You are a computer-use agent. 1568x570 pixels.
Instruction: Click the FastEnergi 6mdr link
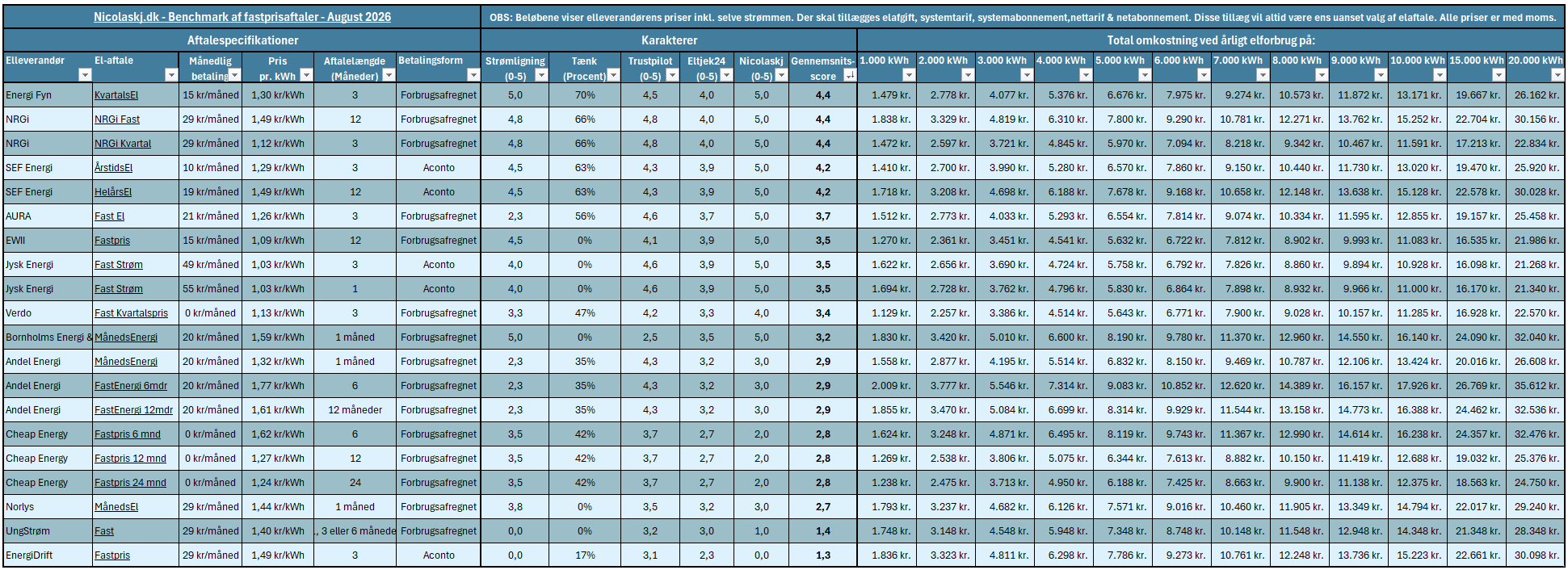[131, 386]
